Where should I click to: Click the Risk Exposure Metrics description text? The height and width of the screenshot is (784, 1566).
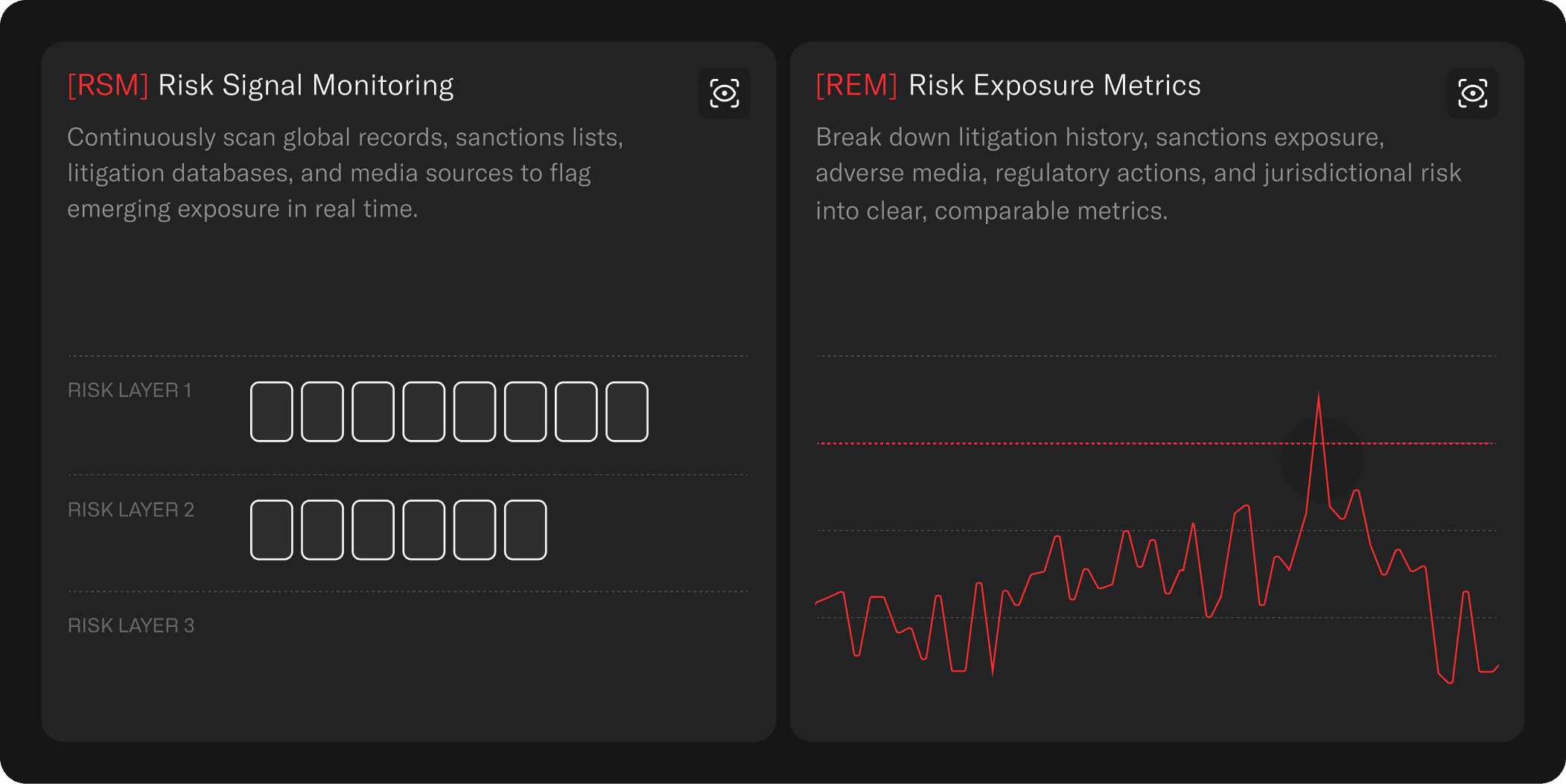tap(1139, 173)
